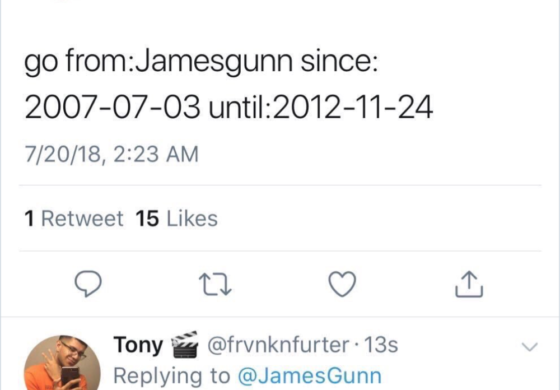Like the tweet with the heart icon
Image resolution: width=560 pixels, height=390 pixels.
(342, 284)
